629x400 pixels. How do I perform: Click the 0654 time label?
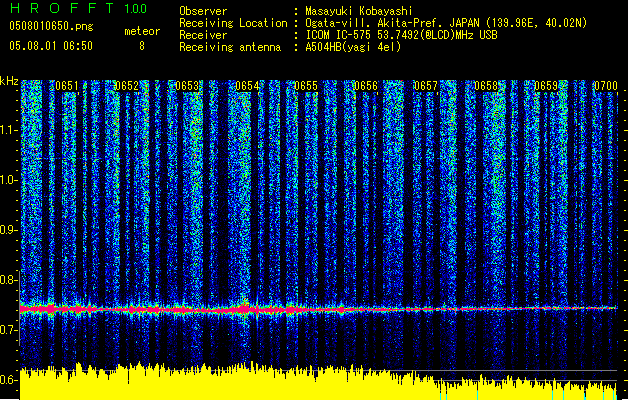(247, 87)
